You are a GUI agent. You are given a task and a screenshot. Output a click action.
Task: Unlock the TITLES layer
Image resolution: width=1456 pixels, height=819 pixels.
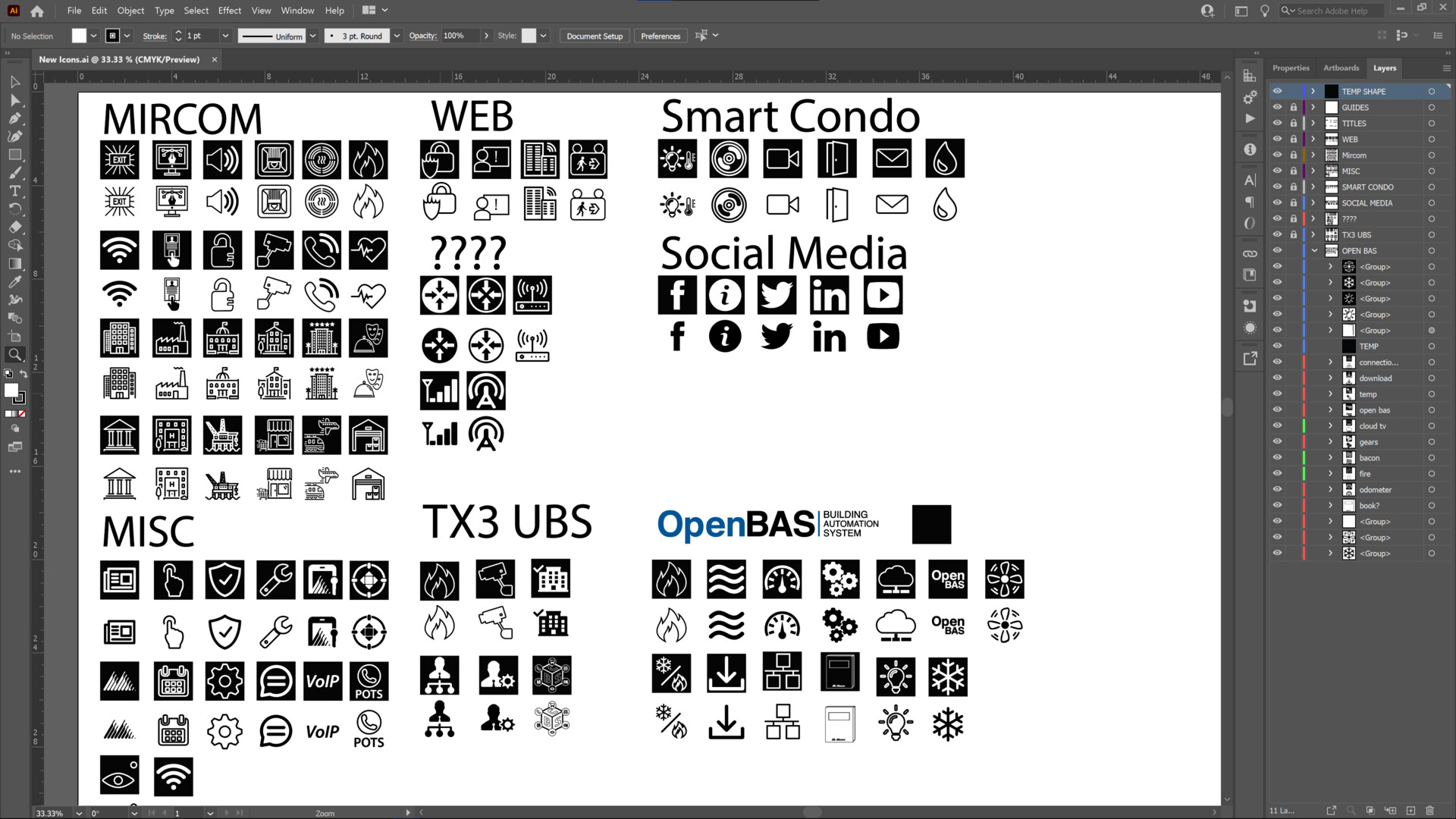(x=1294, y=123)
